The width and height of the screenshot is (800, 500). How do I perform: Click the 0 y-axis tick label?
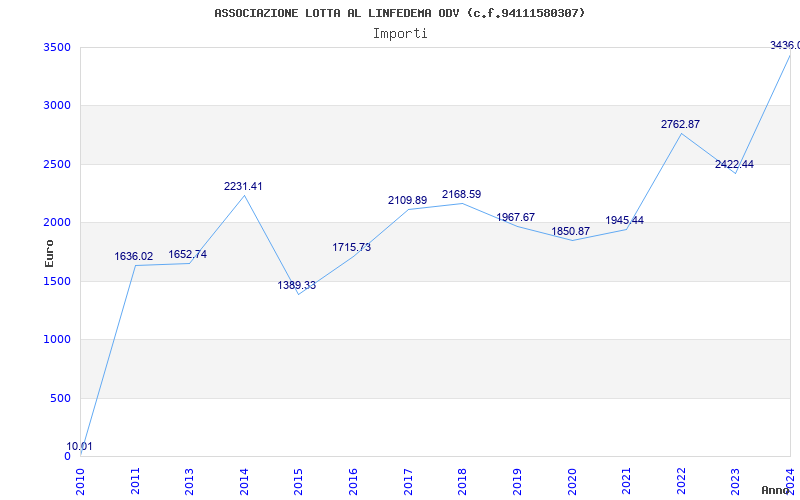pos(67,456)
